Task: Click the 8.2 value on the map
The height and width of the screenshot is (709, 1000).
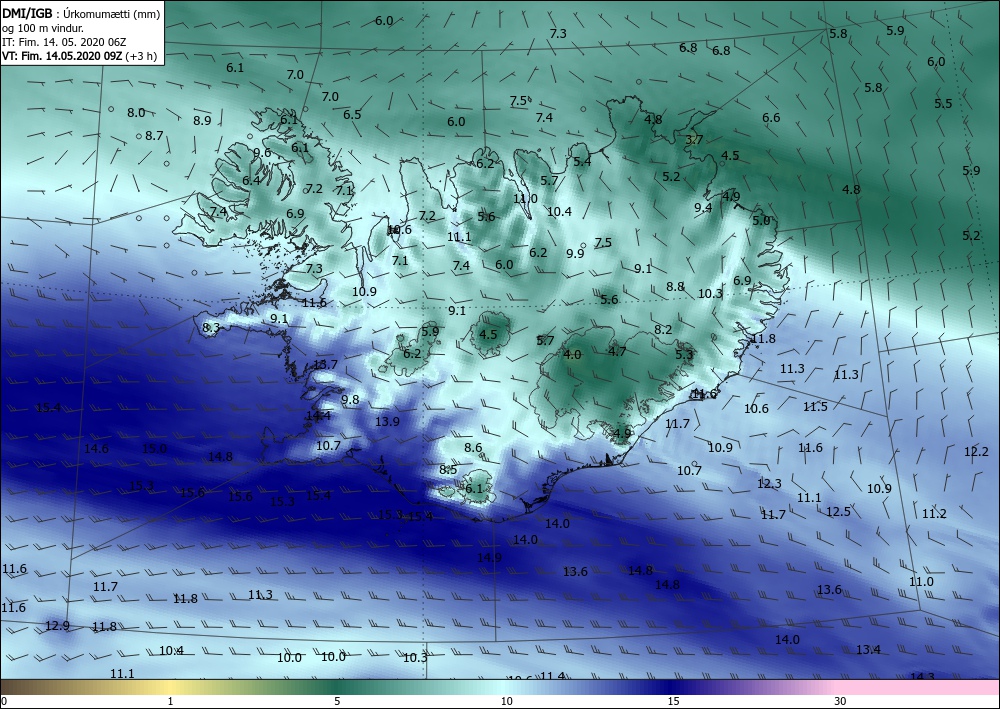Action: point(663,330)
